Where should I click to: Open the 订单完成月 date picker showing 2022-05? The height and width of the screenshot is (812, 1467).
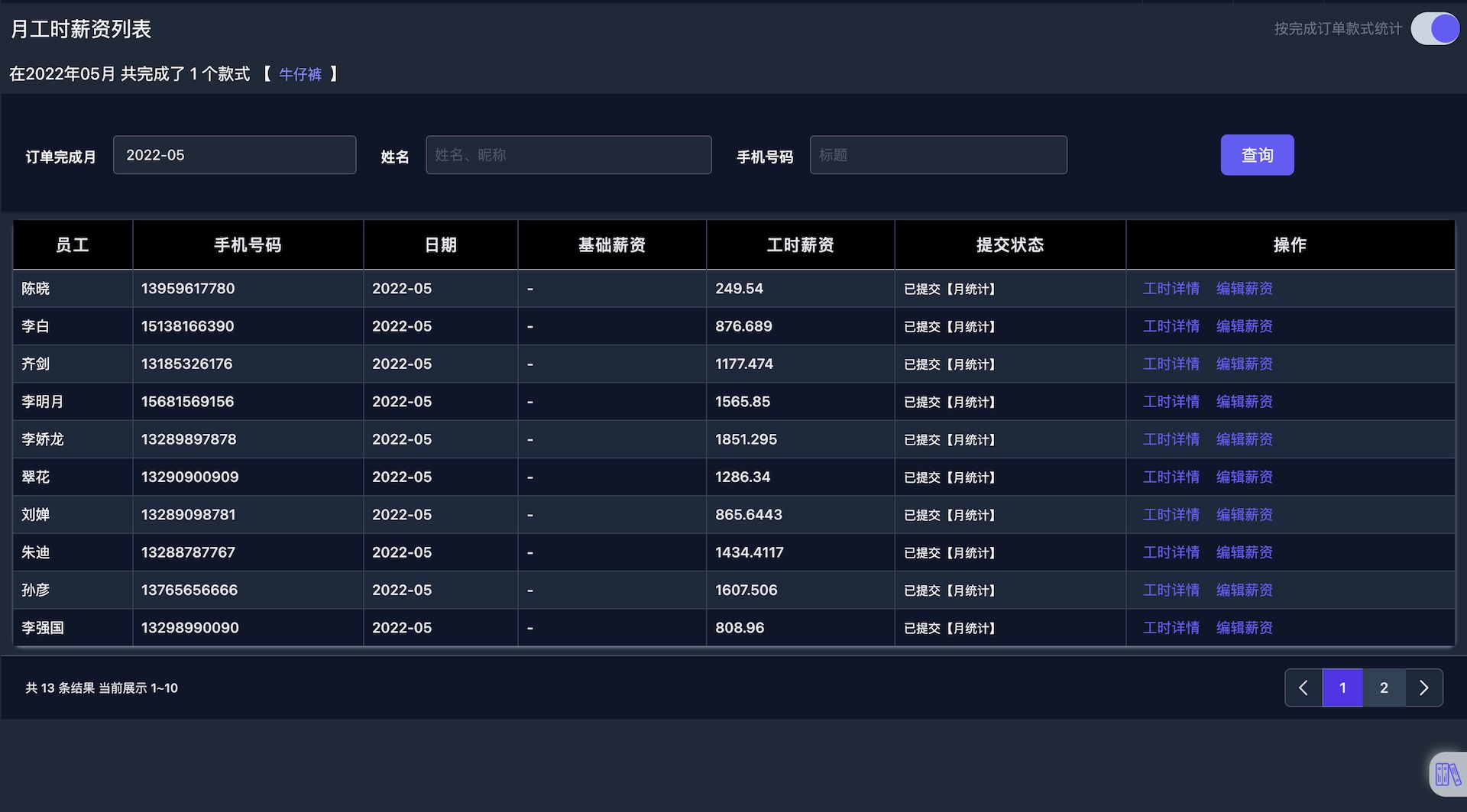click(x=235, y=154)
